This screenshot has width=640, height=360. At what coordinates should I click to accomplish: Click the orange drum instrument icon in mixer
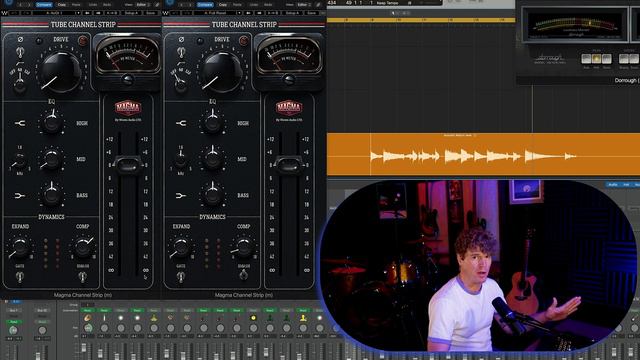[87, 318]
